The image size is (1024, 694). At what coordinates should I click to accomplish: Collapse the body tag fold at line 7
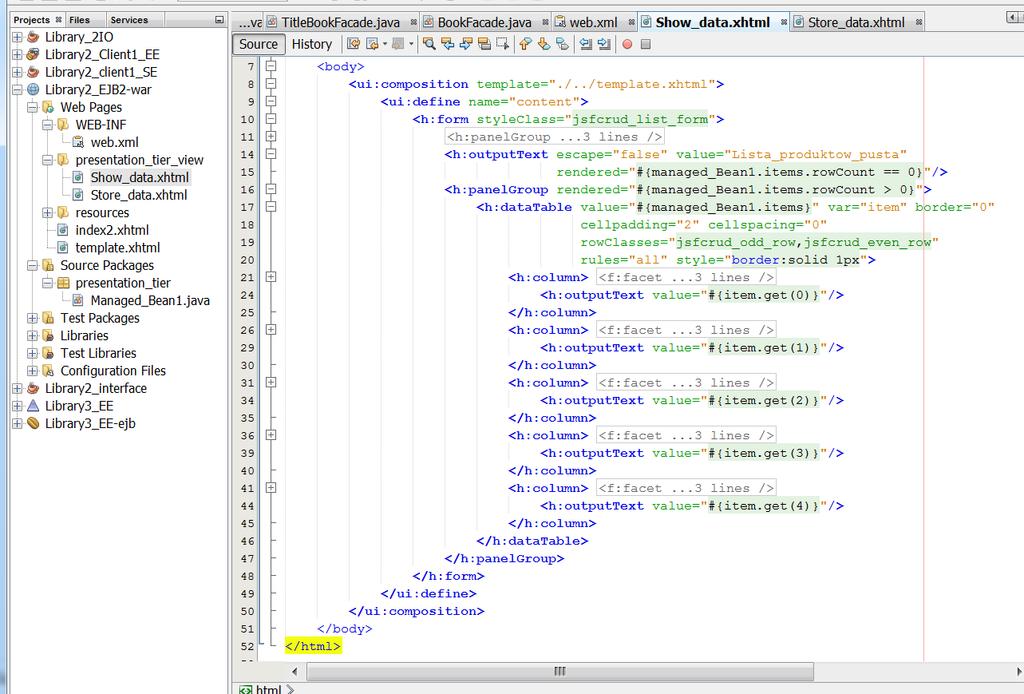pos(271,66)
